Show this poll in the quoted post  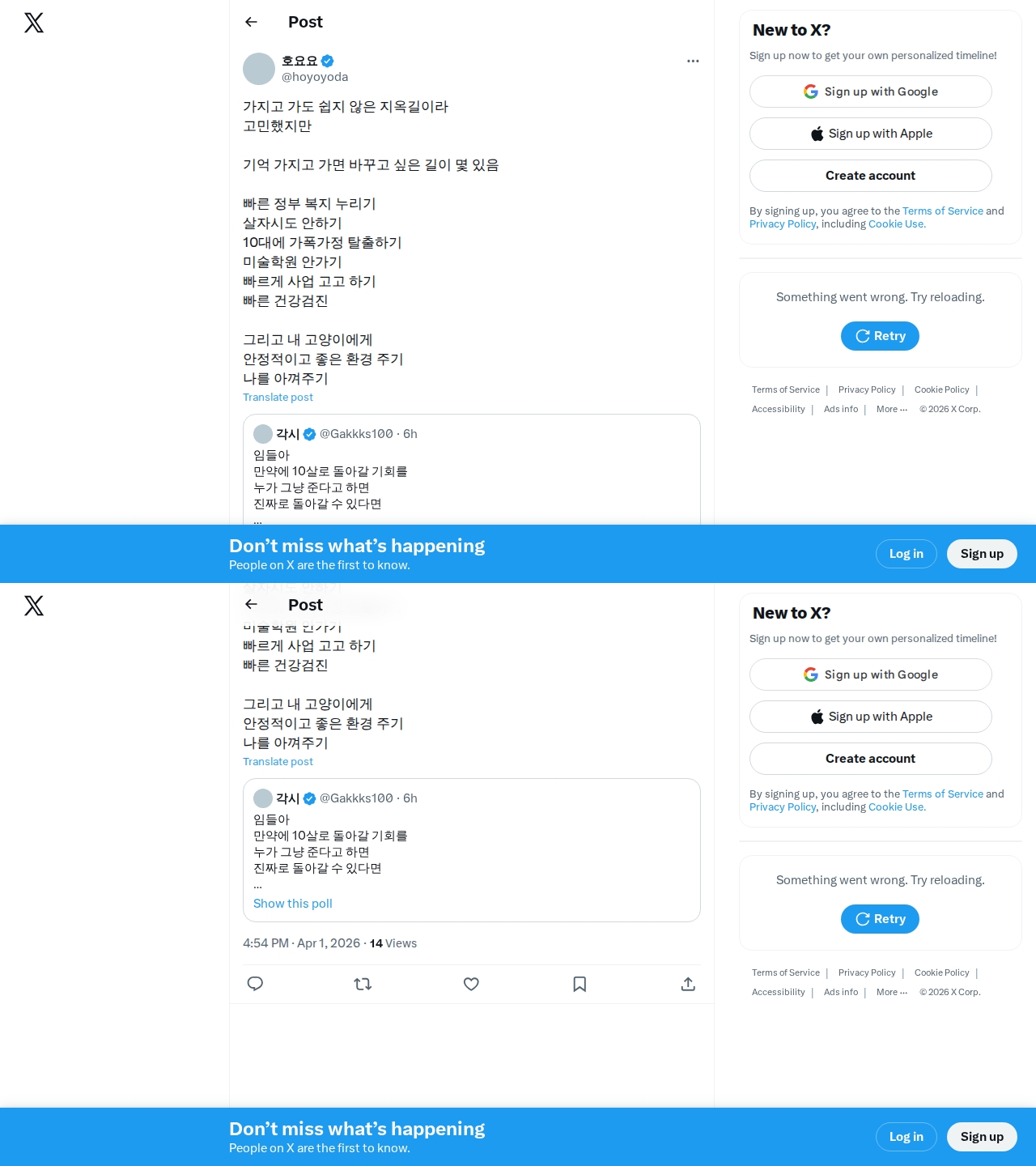pyautogui.click(x=293, y=904)
